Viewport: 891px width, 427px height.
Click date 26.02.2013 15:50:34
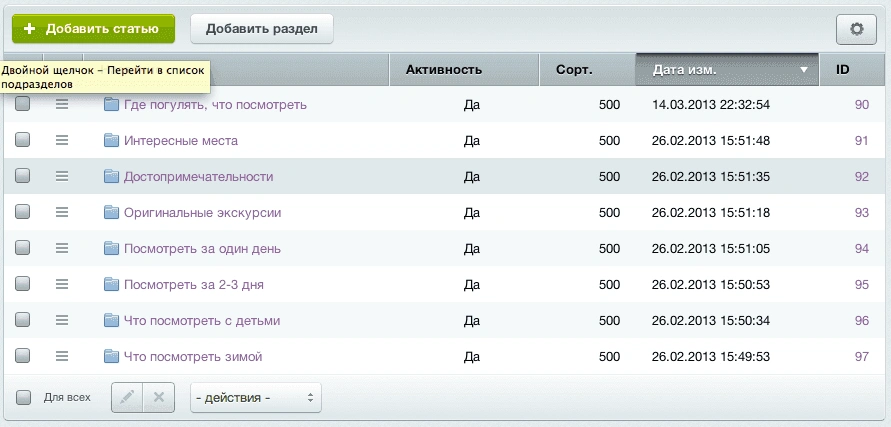point(711,321)
